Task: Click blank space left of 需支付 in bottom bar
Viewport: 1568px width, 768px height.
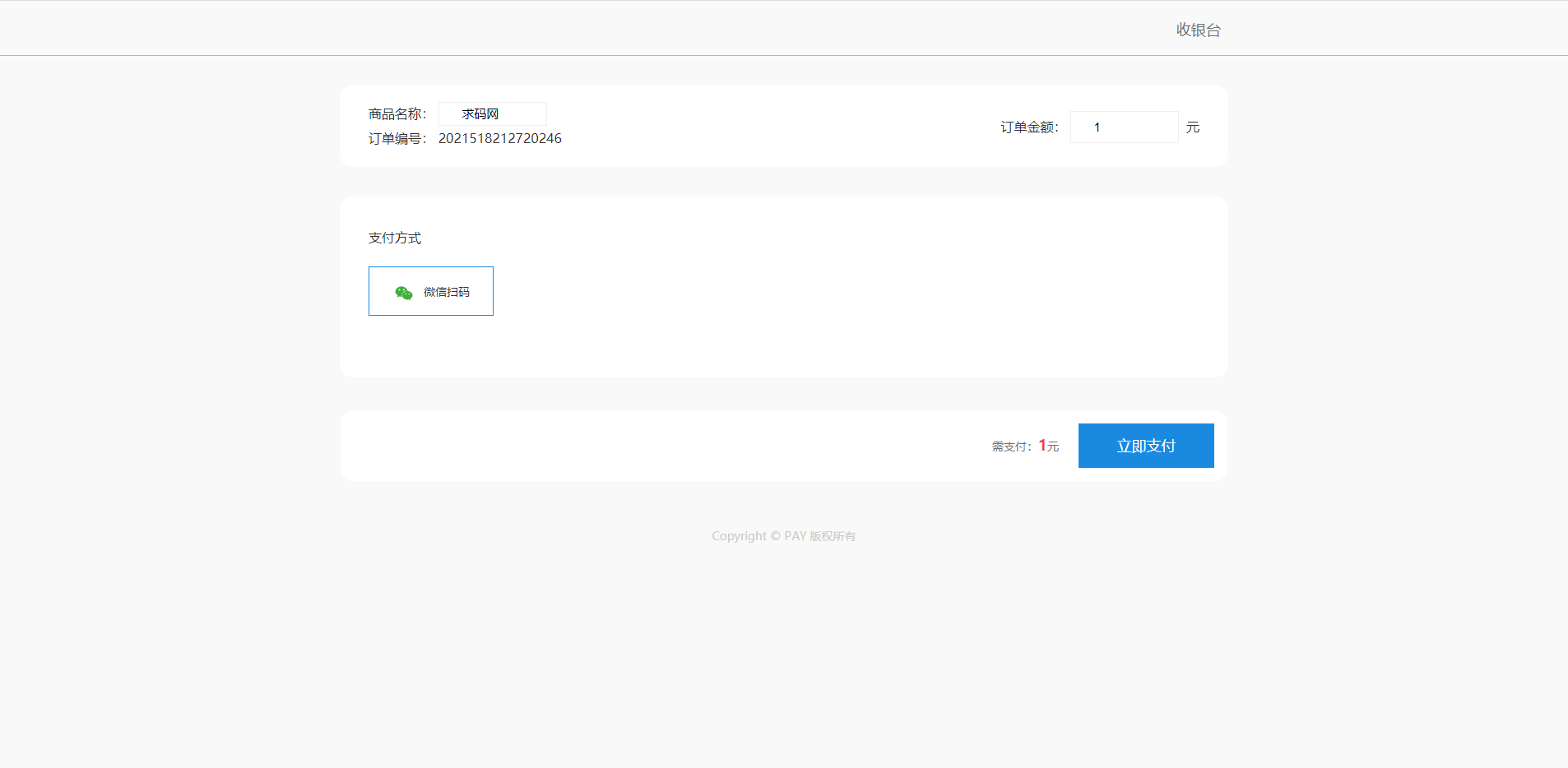Action: tap(658, 446)
